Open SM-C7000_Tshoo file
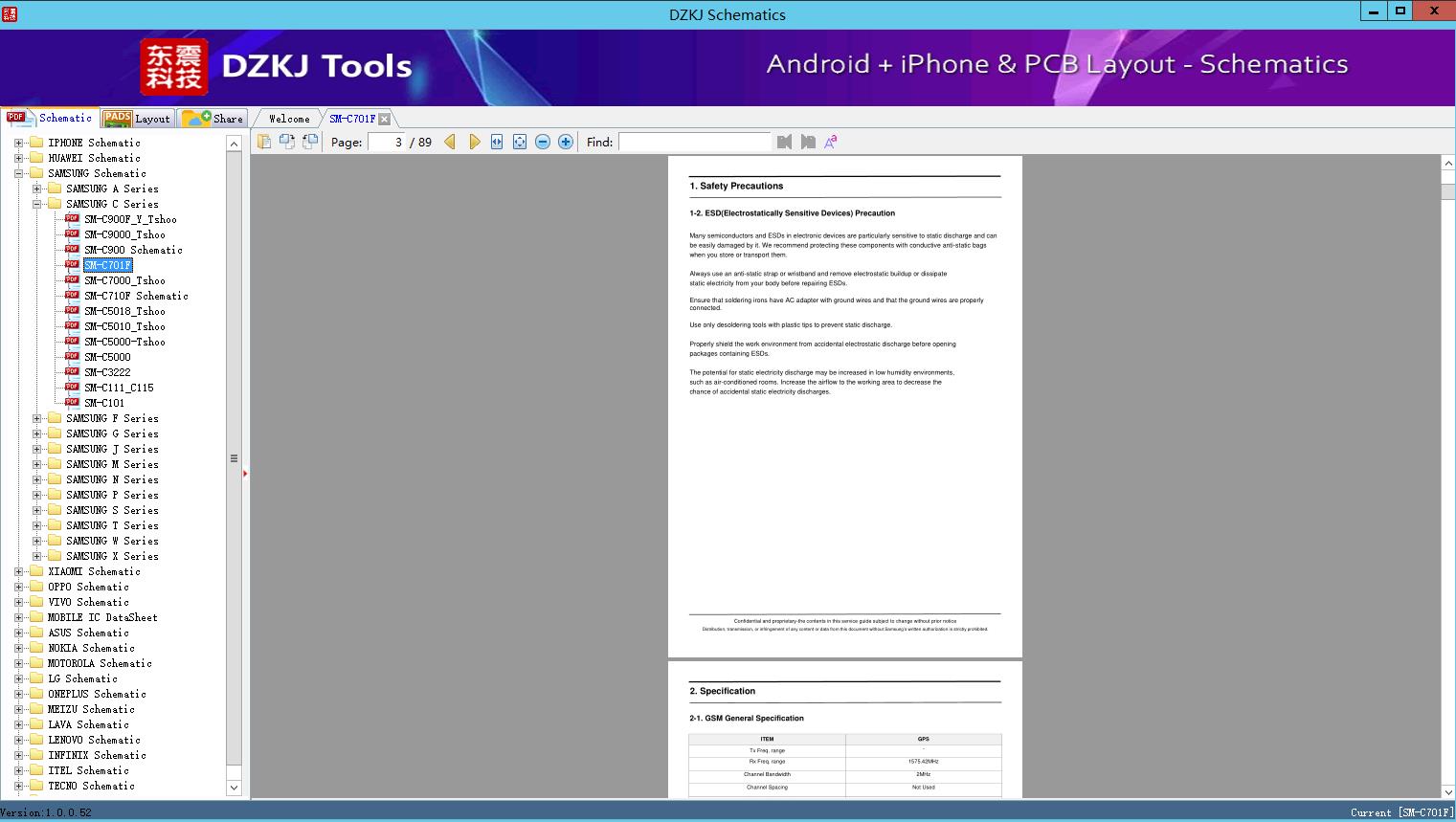1456x822 pixels. 124,280
